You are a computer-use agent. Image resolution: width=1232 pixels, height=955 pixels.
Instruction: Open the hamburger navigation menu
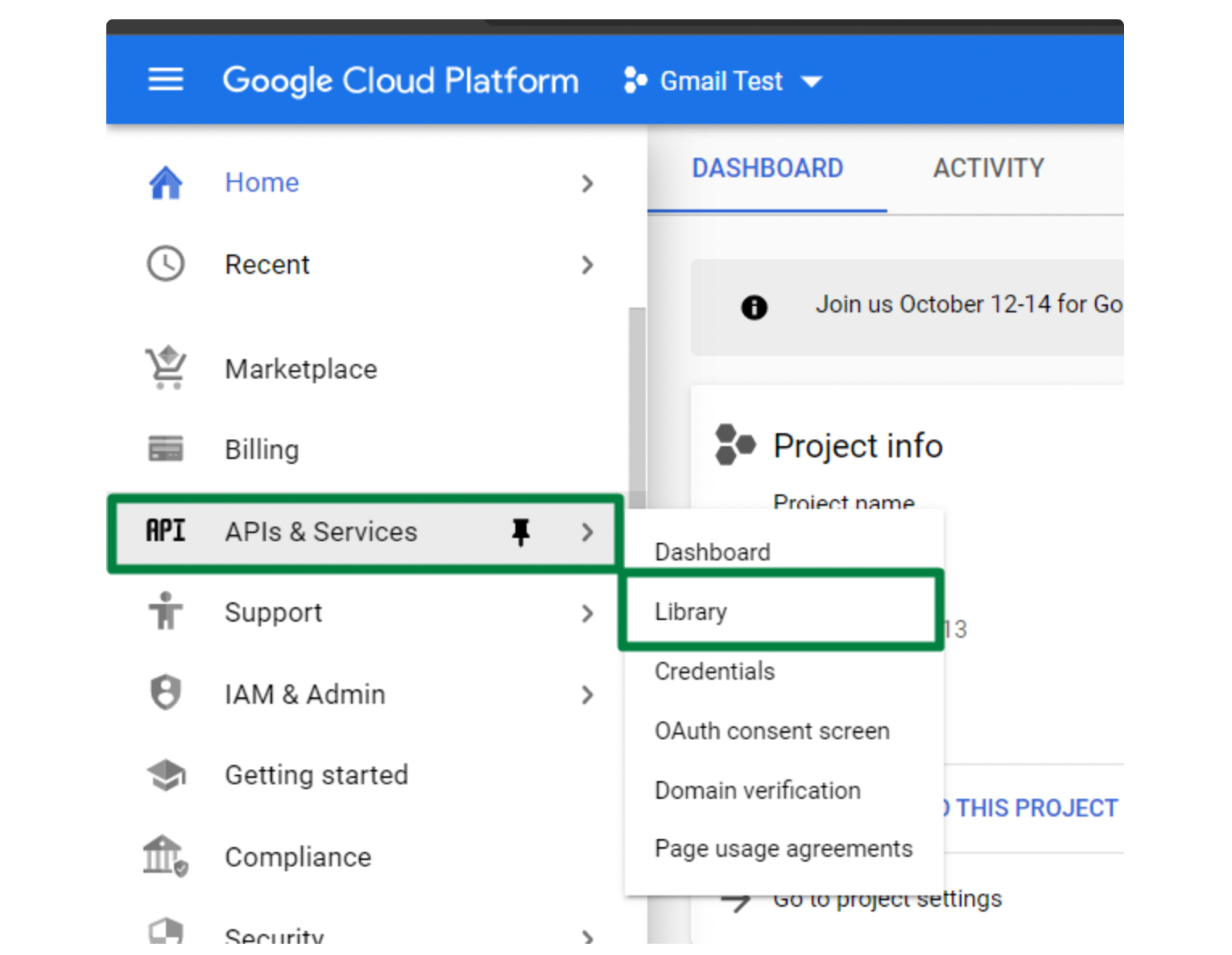[166, 80]
